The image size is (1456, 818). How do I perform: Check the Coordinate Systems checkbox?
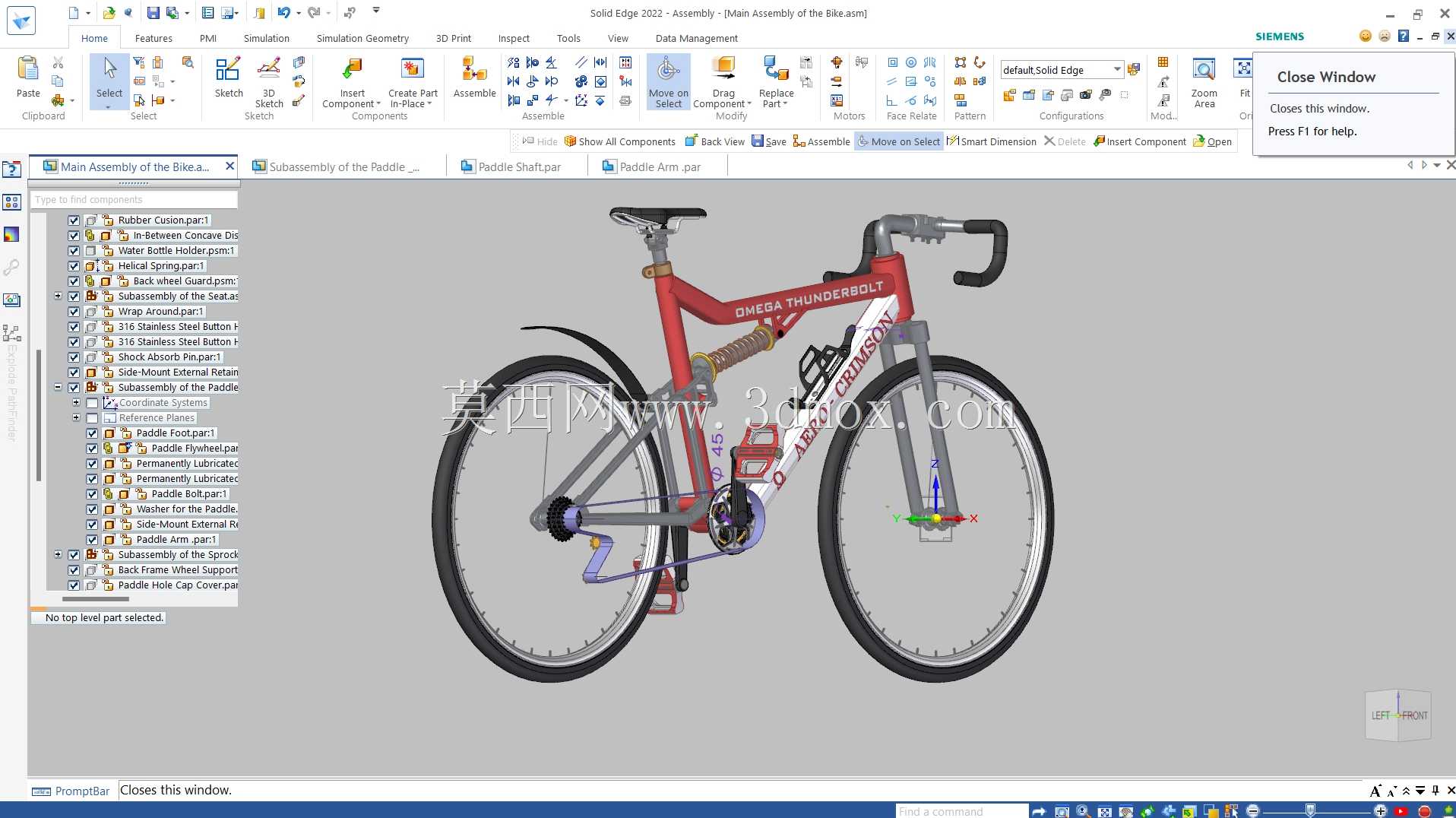92,403
